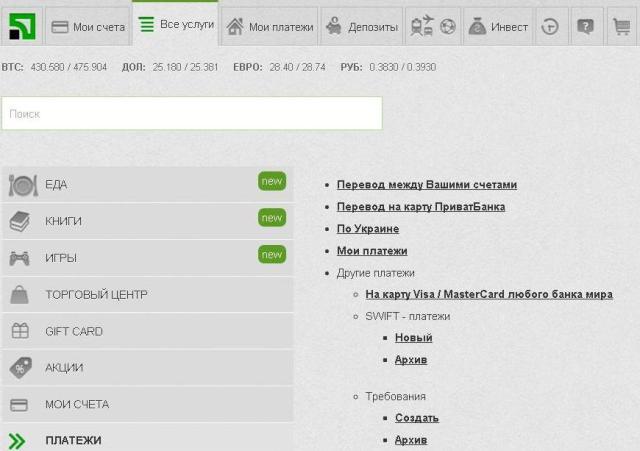This screenshot has width=640, height=451.
Task: Open the GIFT CARD category
Action: 148,331
